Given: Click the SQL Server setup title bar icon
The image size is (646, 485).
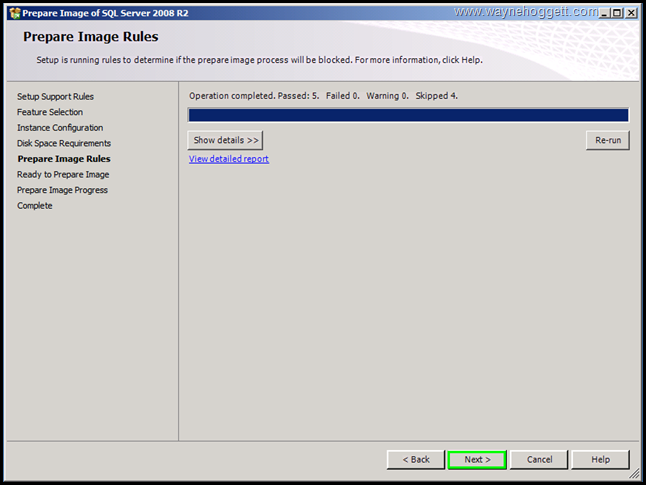Looking at the screenshot, I should point(15,13).
